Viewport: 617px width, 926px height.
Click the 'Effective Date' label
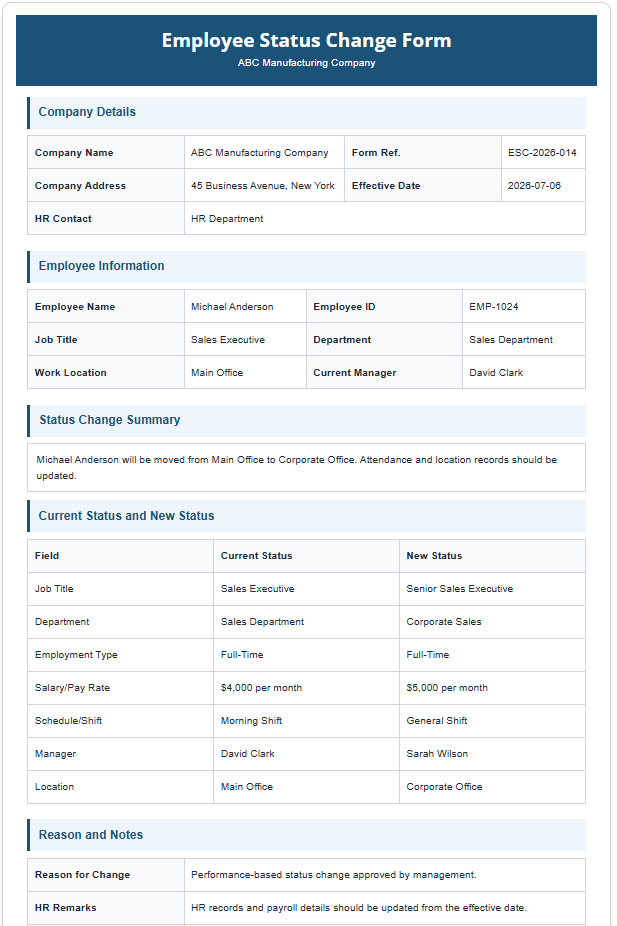click(386, 185)
